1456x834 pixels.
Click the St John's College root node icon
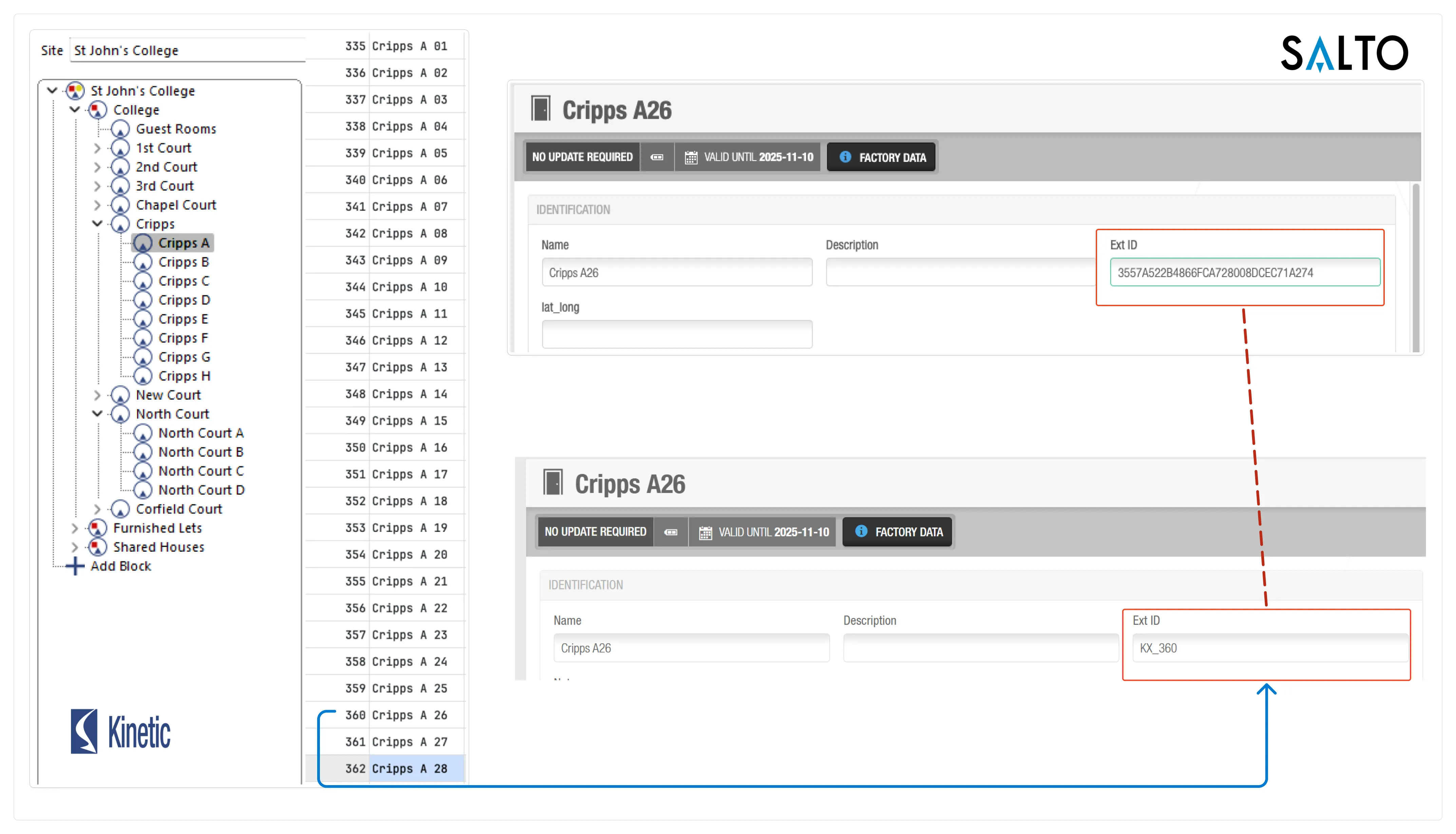(76, 91)
